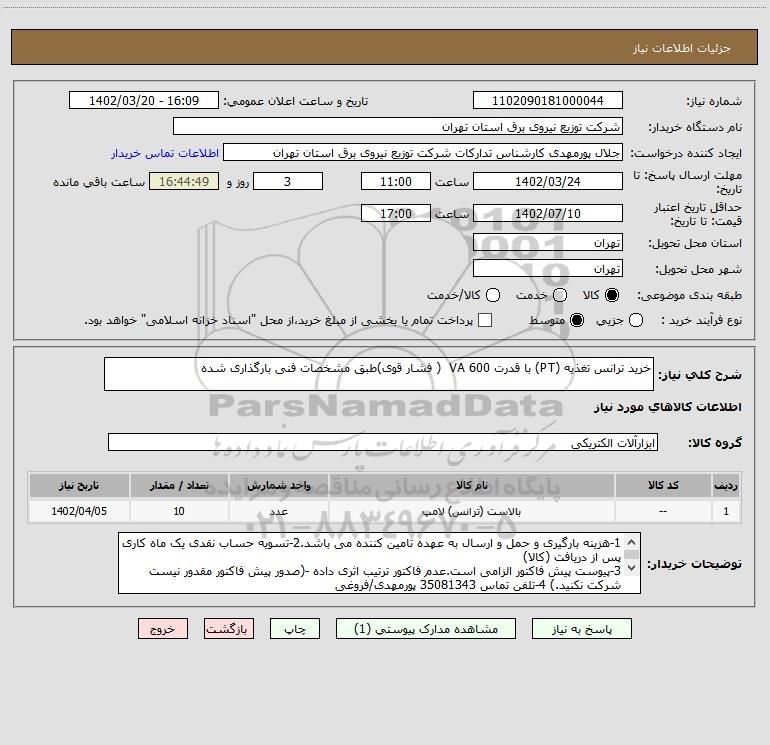
Task: Click the remaining days field showing 3
Action: click(x=288, y=181)
